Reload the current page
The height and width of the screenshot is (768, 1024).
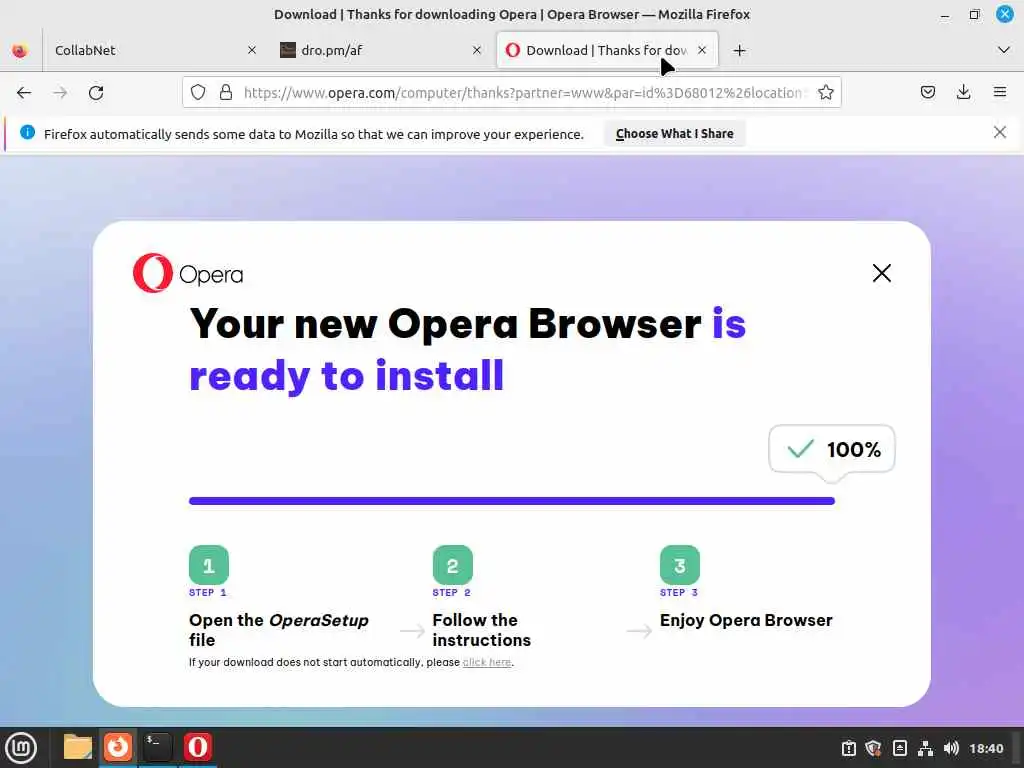point(96,93)
